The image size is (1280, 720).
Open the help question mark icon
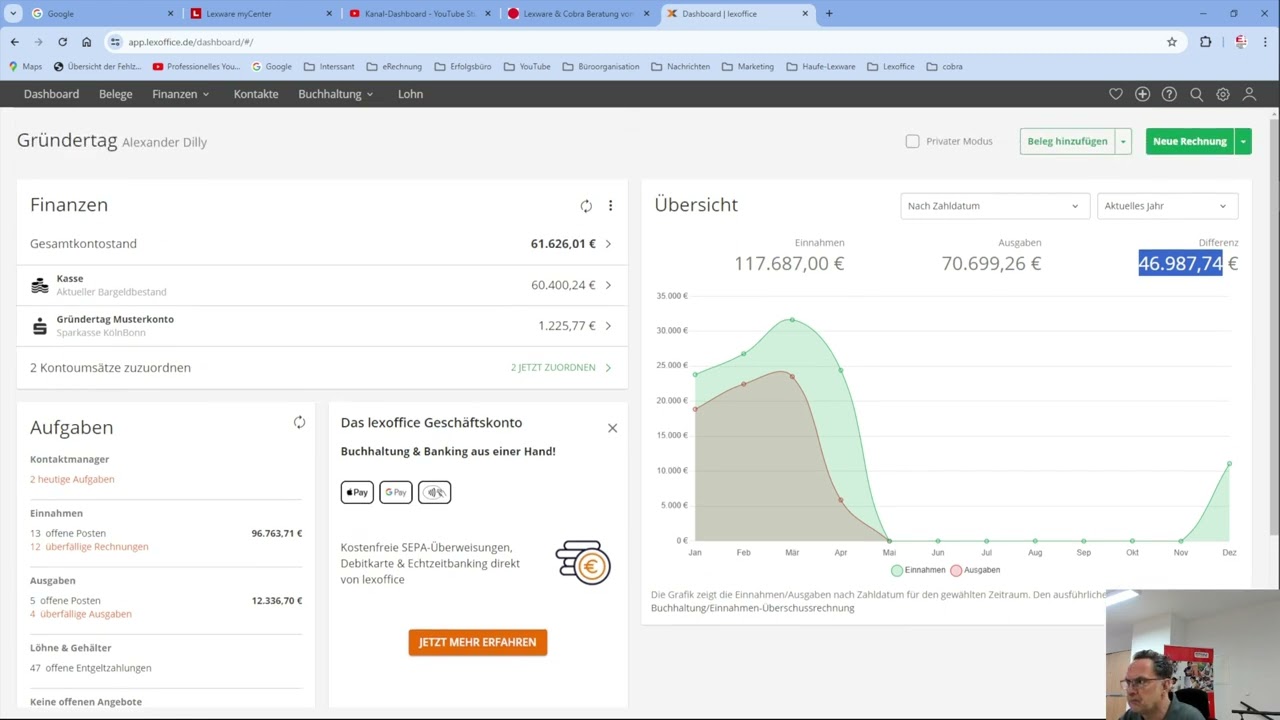coord(1169,94)
